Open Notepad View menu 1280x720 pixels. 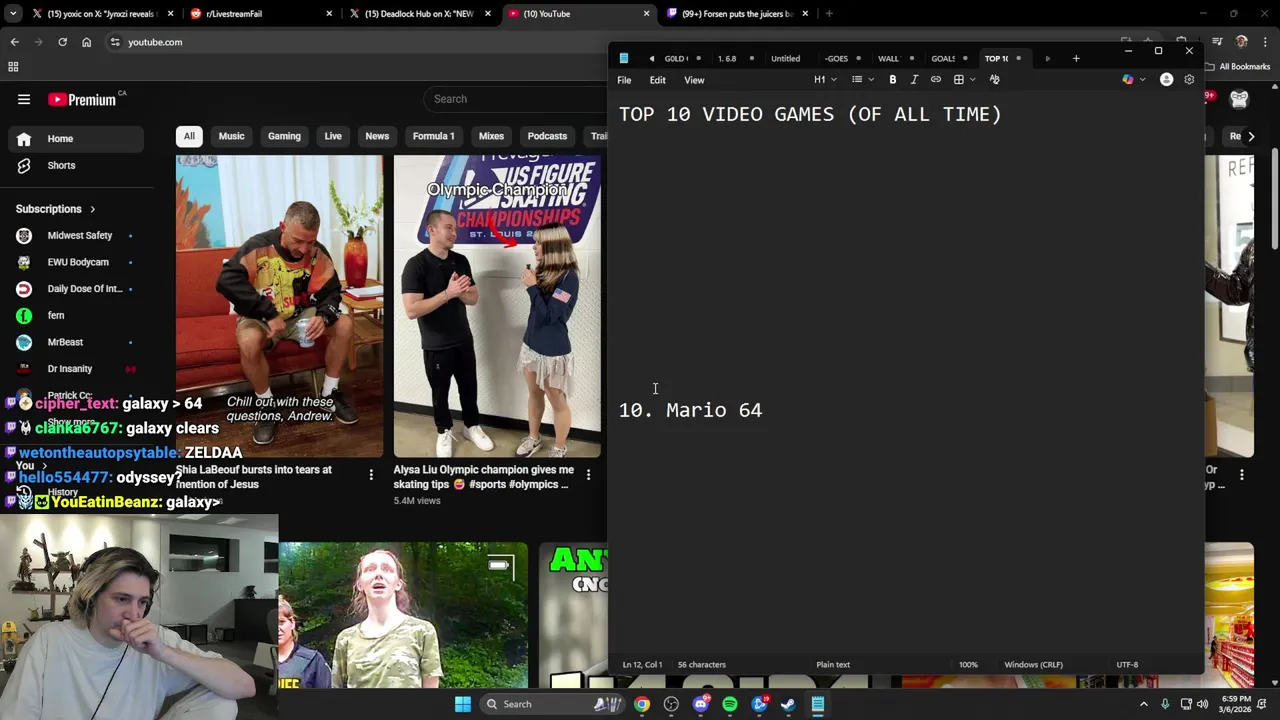tap(694, 80)
